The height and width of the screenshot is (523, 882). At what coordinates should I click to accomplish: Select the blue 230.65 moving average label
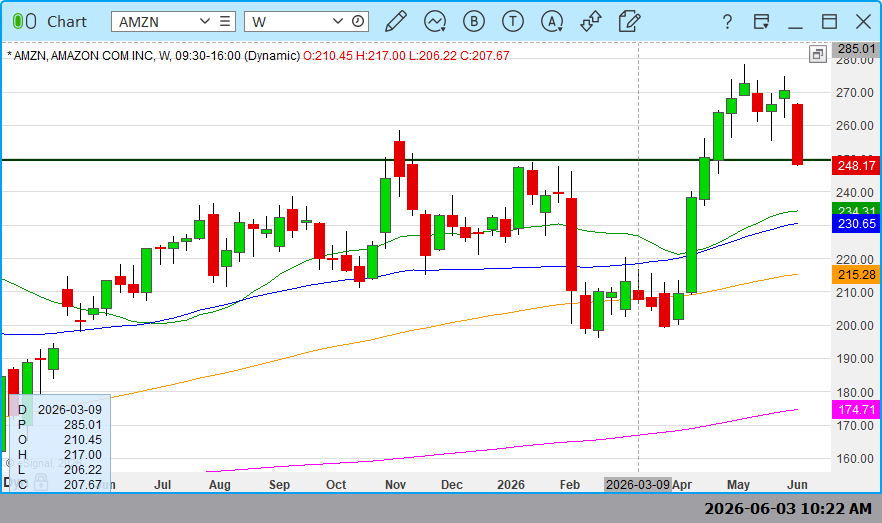(856, 224)
